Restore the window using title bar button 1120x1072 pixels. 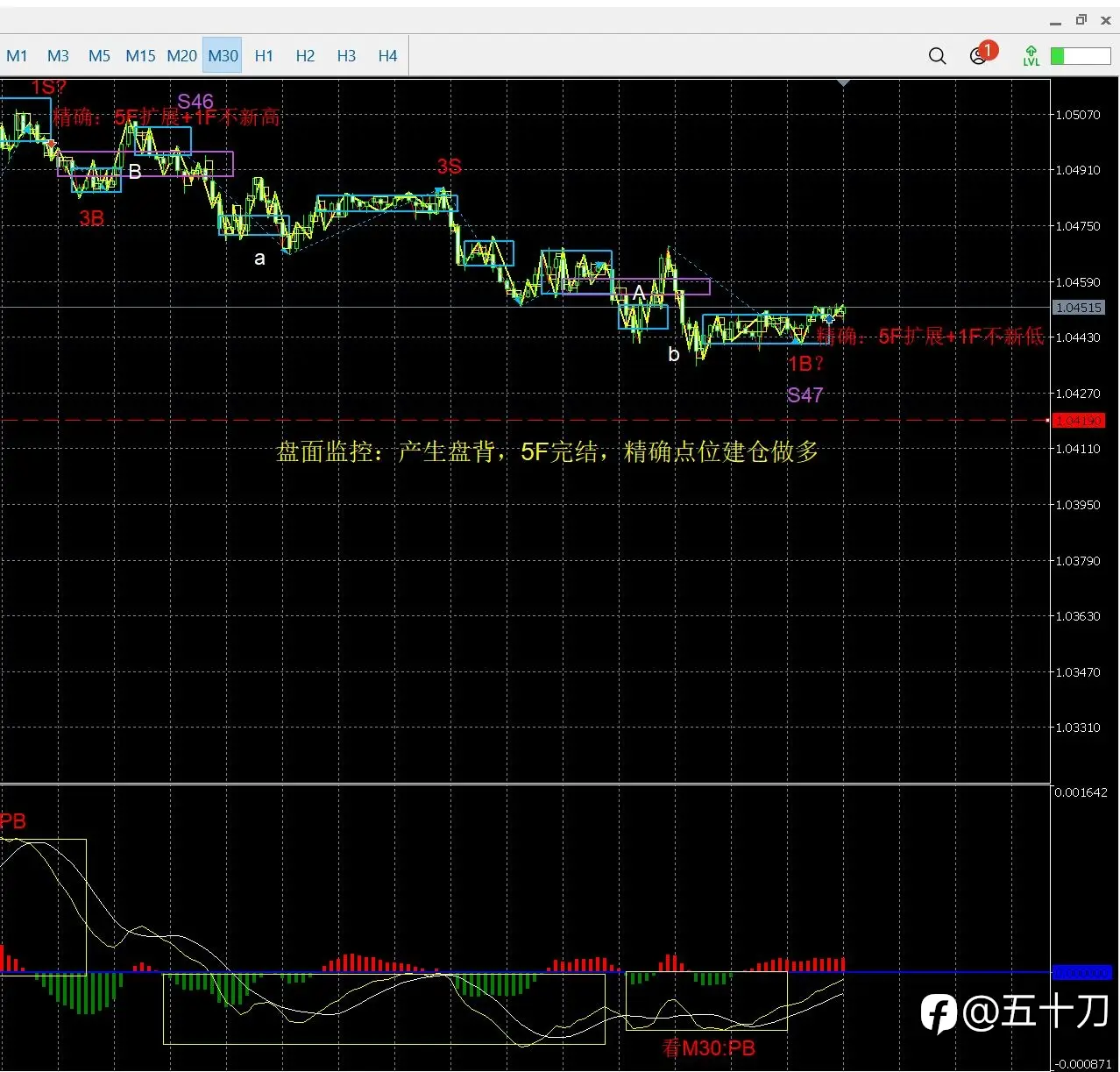1081,19
